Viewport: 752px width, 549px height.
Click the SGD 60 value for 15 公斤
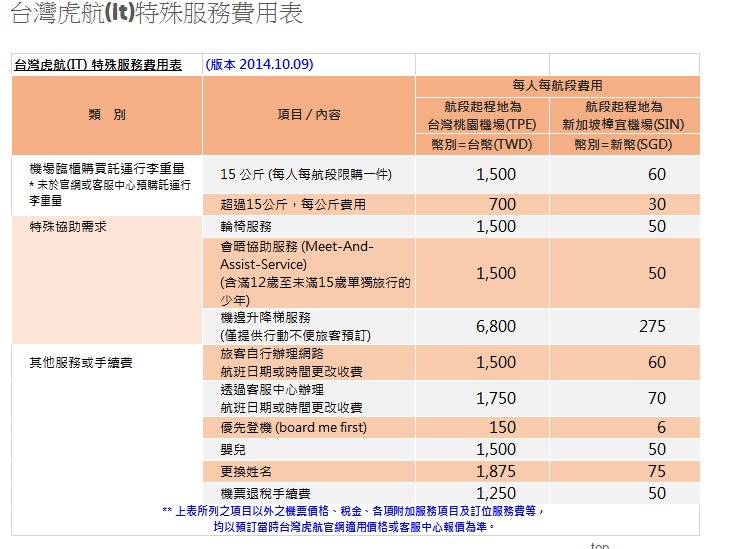click(657, 175)
